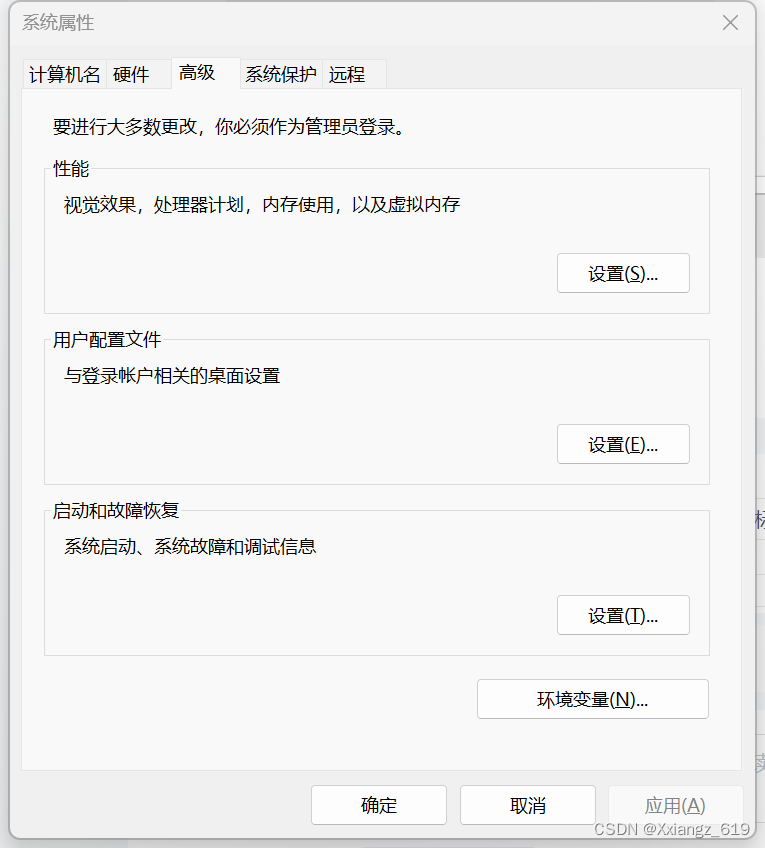Image resolution: width=765 pixels, height=848 pixels.
Task: Open the 环境变量(N) dialog
Action: [592, 699]
